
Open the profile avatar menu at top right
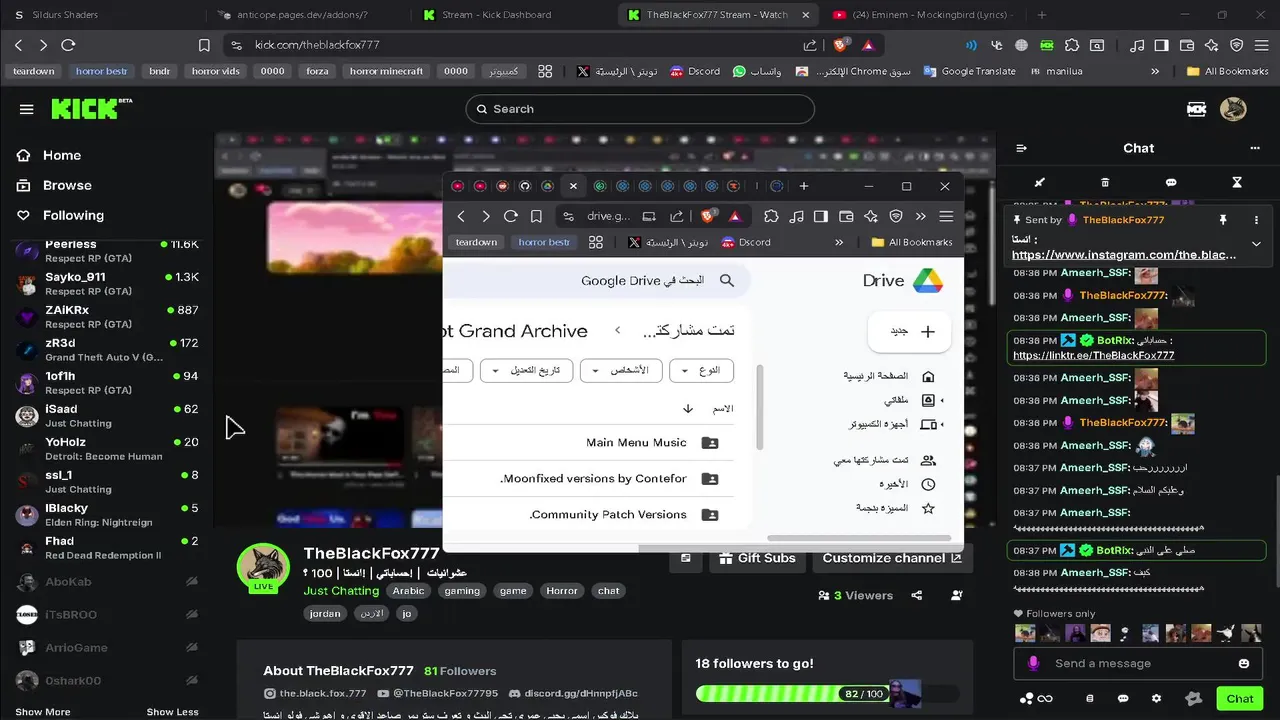[x=1233, y=109]
